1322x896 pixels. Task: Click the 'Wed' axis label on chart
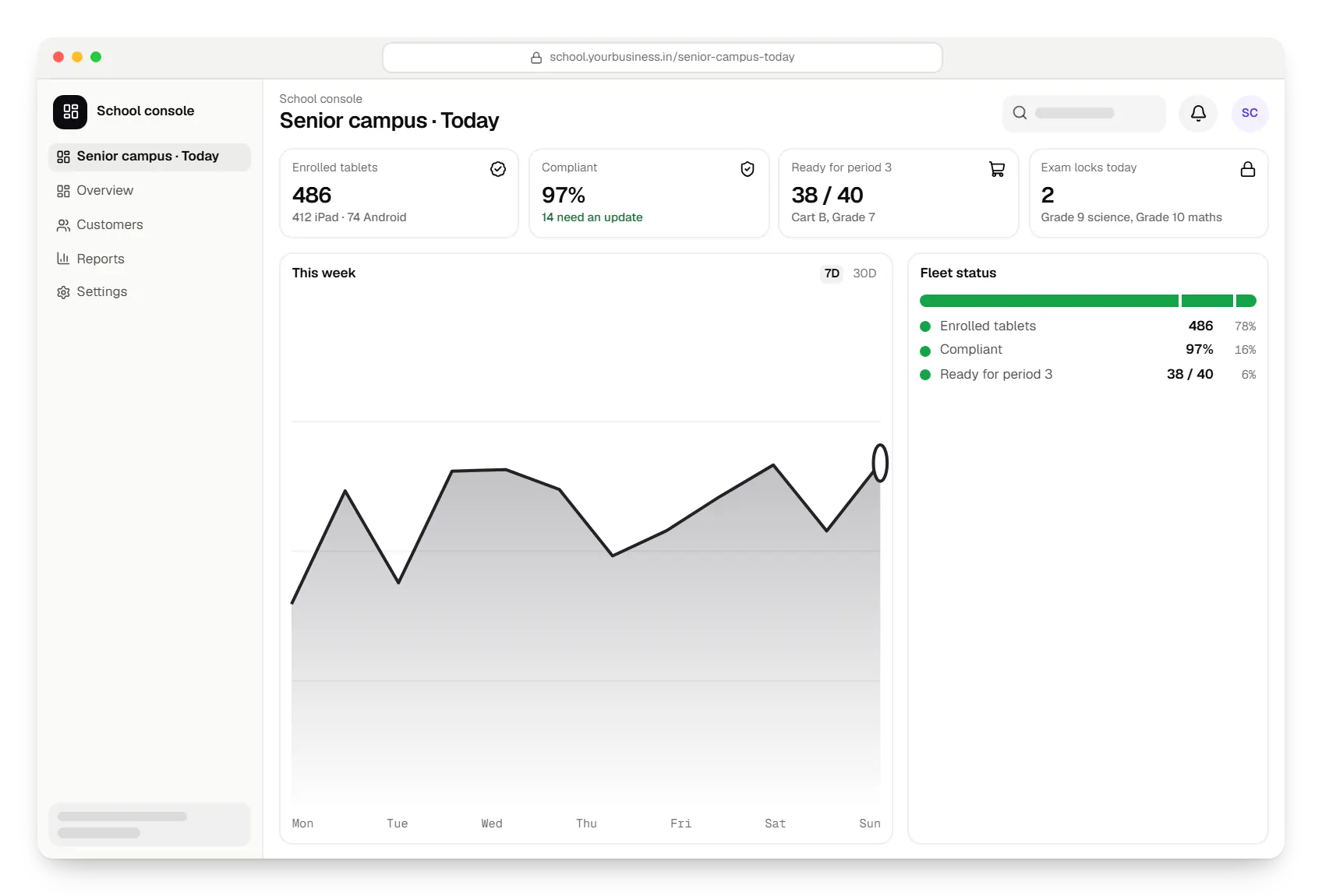[x=492, y=824]
